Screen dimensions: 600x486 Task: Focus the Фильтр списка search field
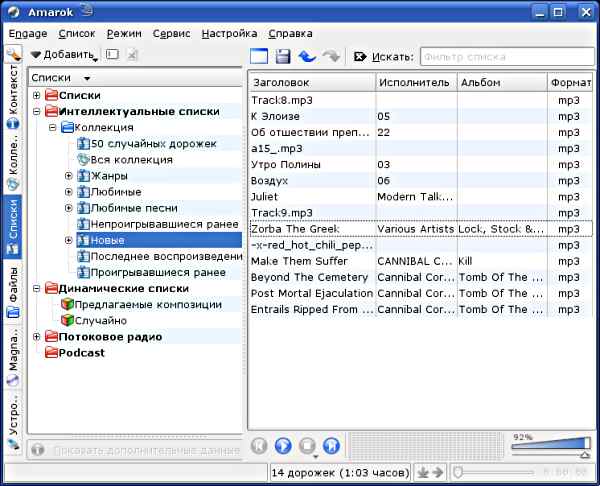[507, 57]
